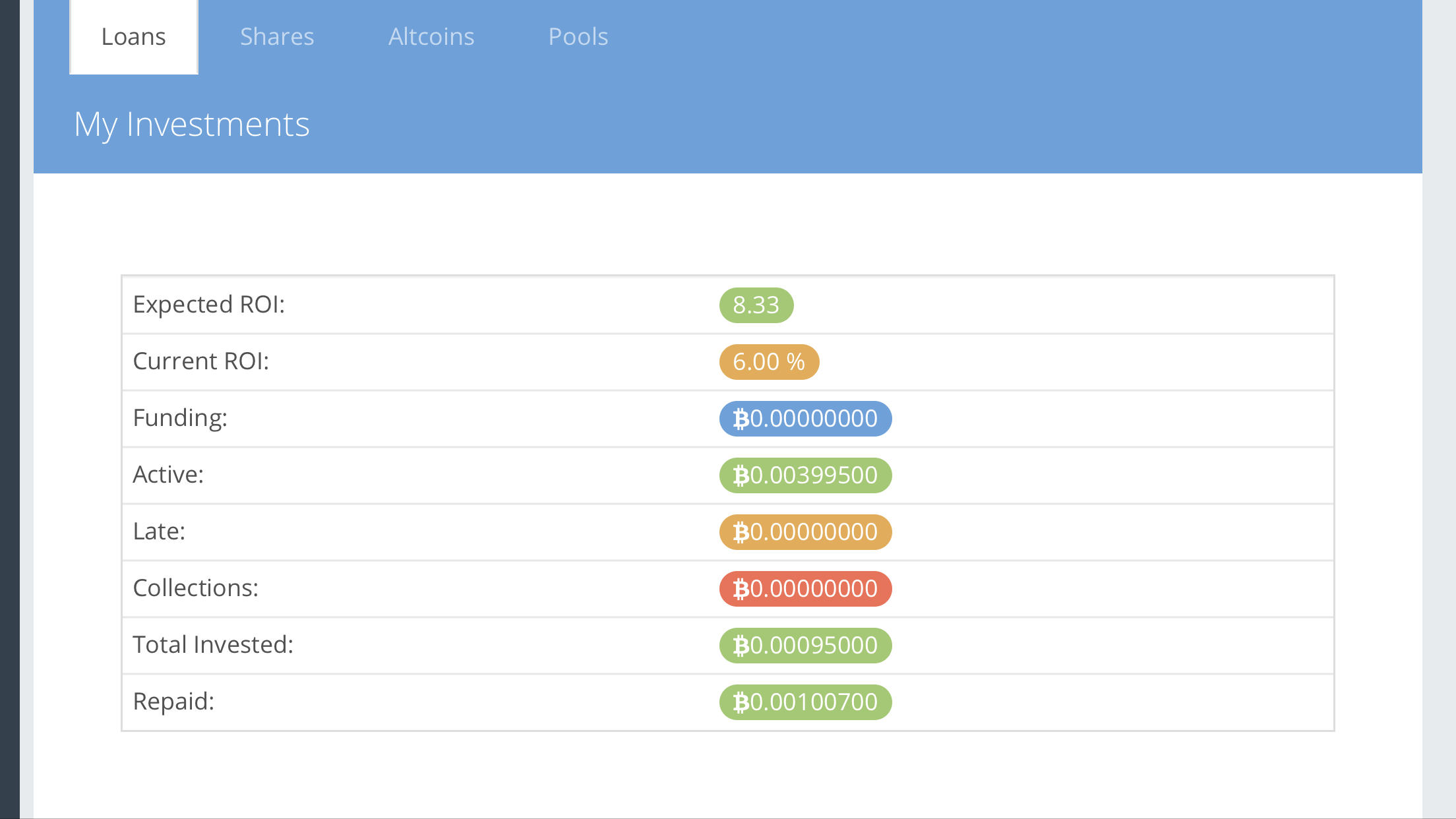Click the Repaid badge ₿0.00100700
1456x819 pixels.
coord(805,702)
